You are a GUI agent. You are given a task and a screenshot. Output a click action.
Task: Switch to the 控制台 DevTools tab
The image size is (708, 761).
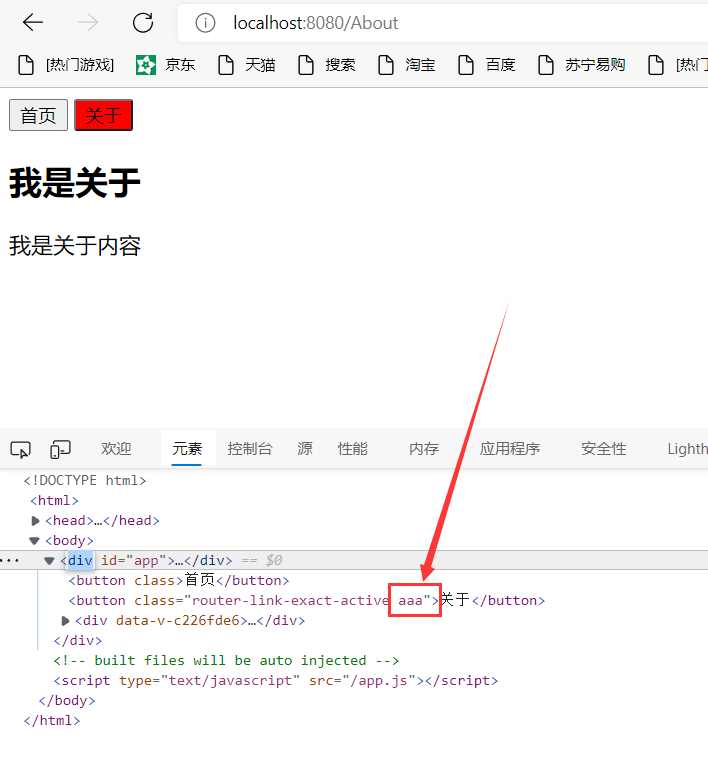(250, 449)
